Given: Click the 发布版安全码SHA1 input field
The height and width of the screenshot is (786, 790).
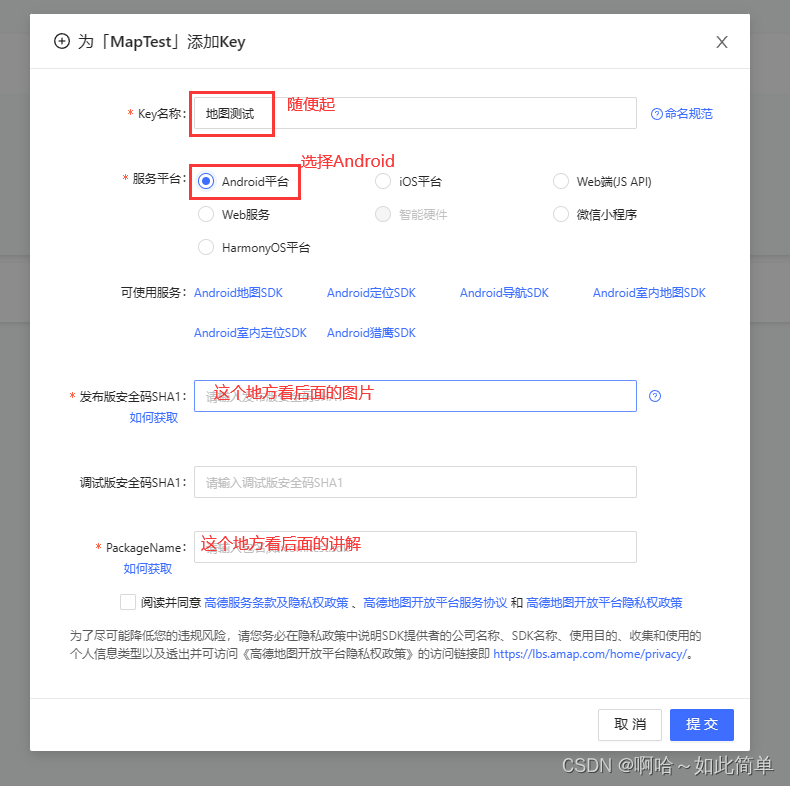Looking at the screenshot, I should [x=415, y=396].
